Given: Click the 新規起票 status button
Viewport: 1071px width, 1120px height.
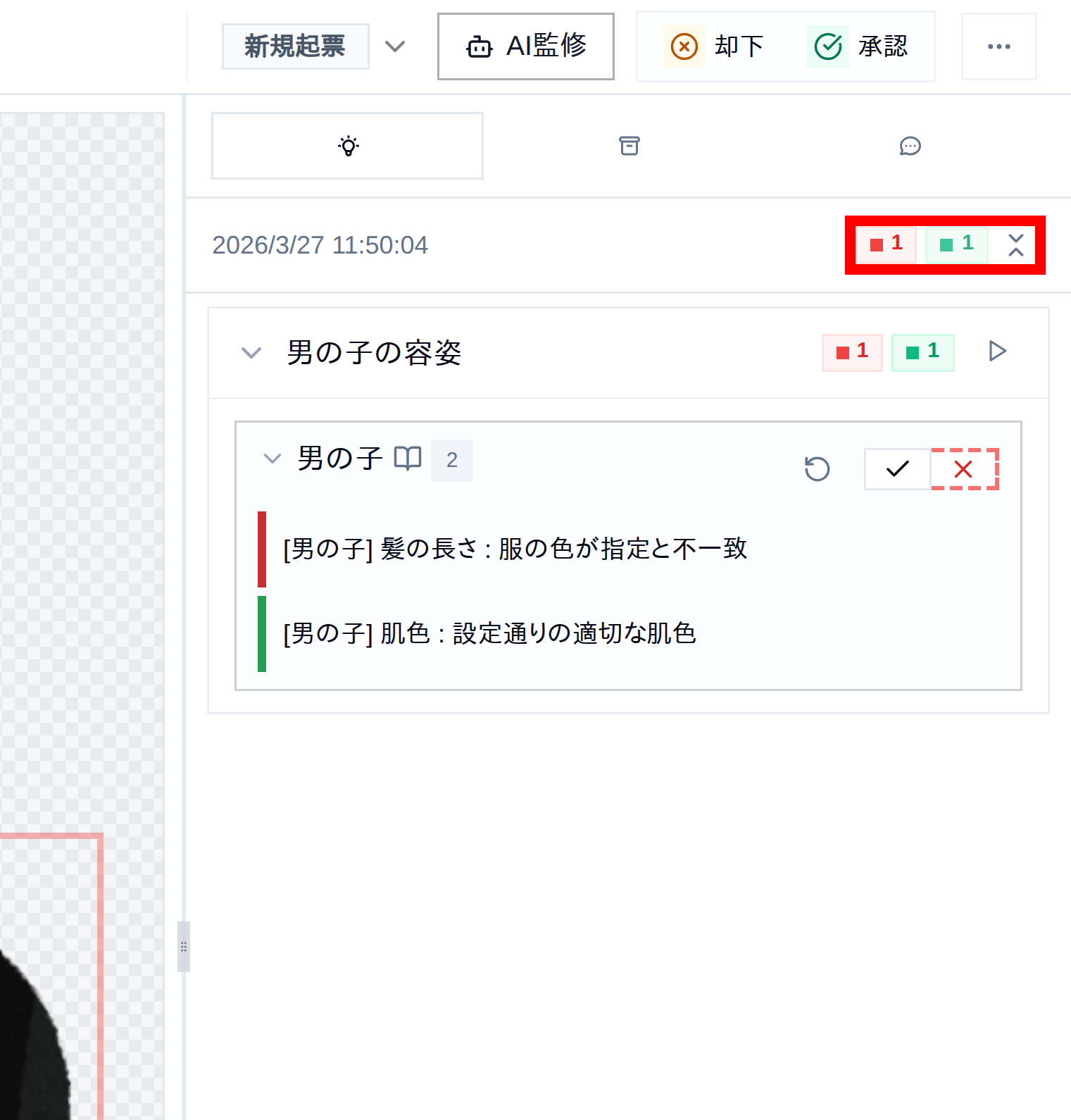Looking at the screenshot, I should (295, 46).
